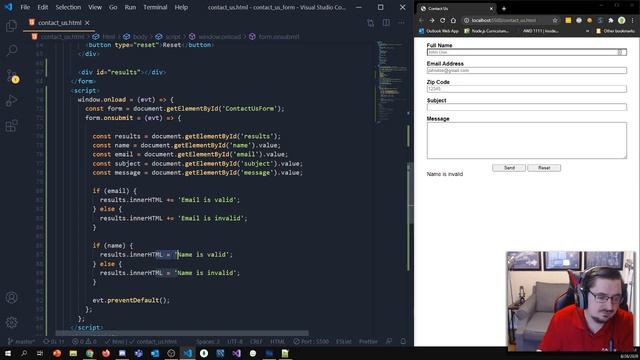Click the Subject input field
Screen dimensions: 640x360
click(x=527, y=107)
